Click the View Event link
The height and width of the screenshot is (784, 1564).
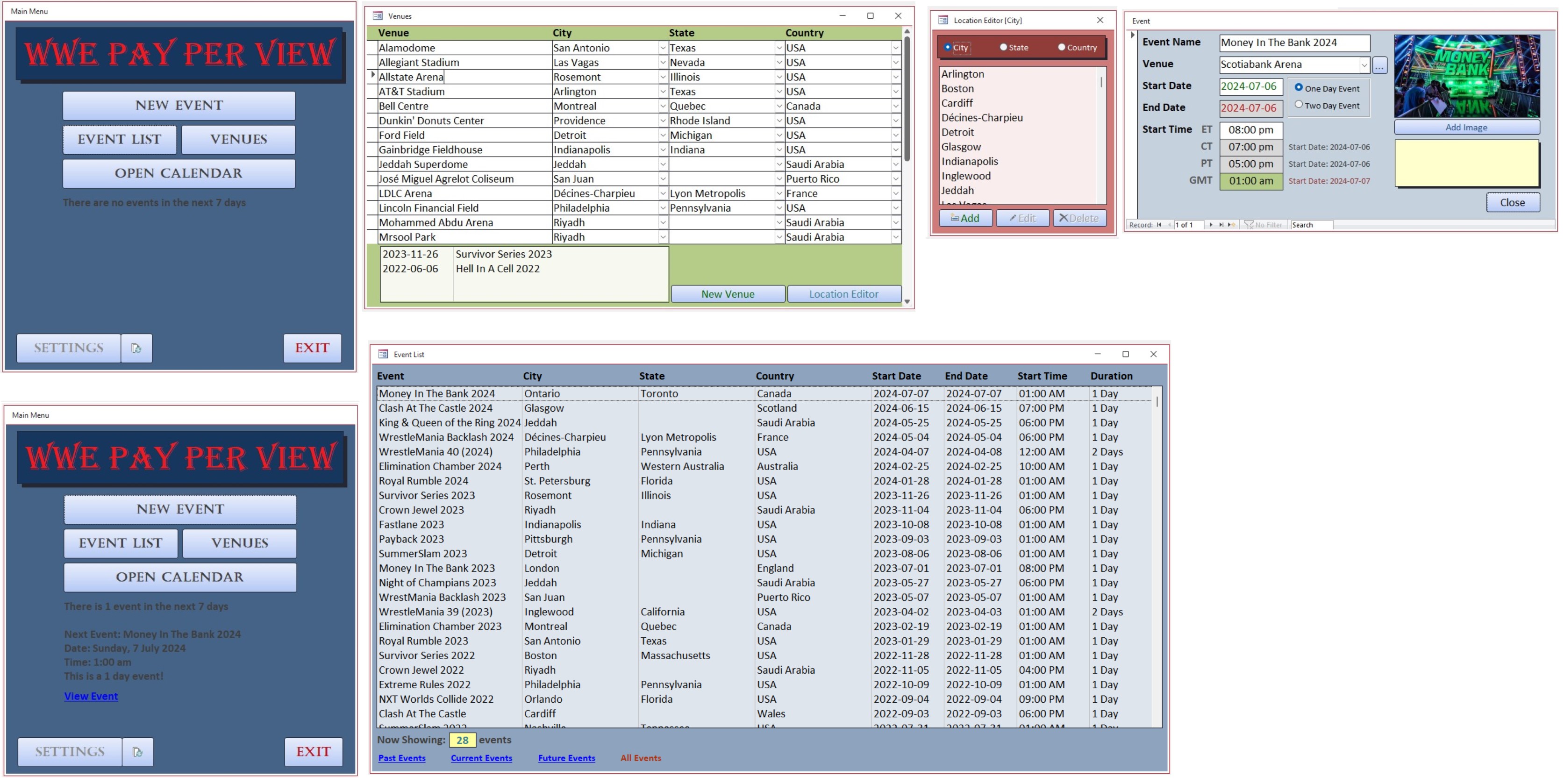coord(91,696)
